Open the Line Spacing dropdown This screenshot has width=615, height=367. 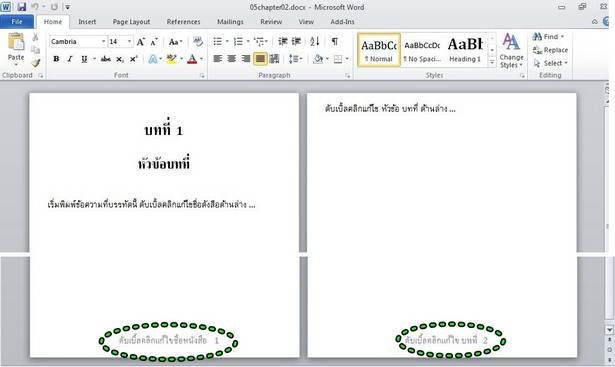click(296, 59)
